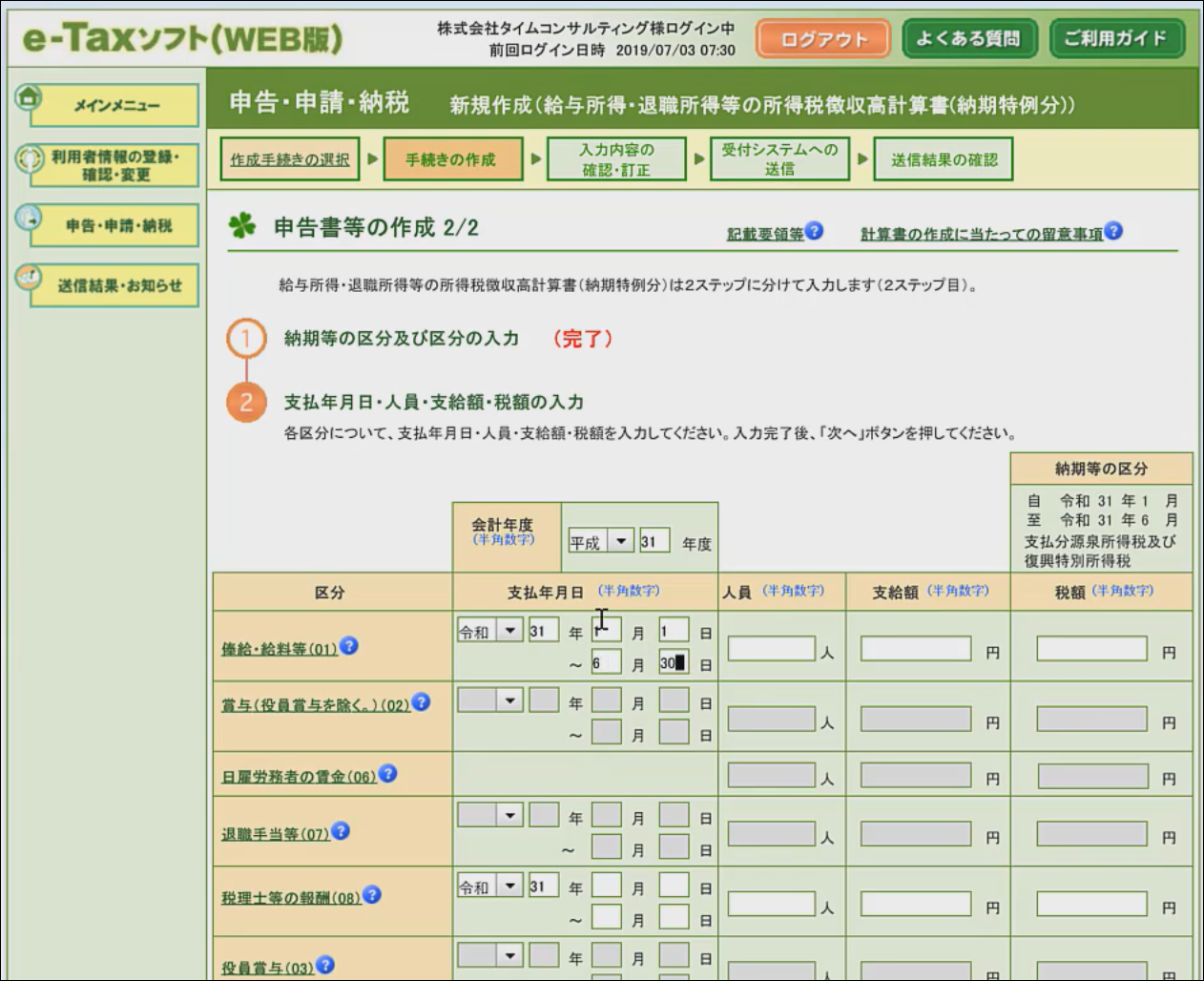
Task: Click help icon beside 賞与(役員賞与を除く。)(02)
Action: pos(421,702)
